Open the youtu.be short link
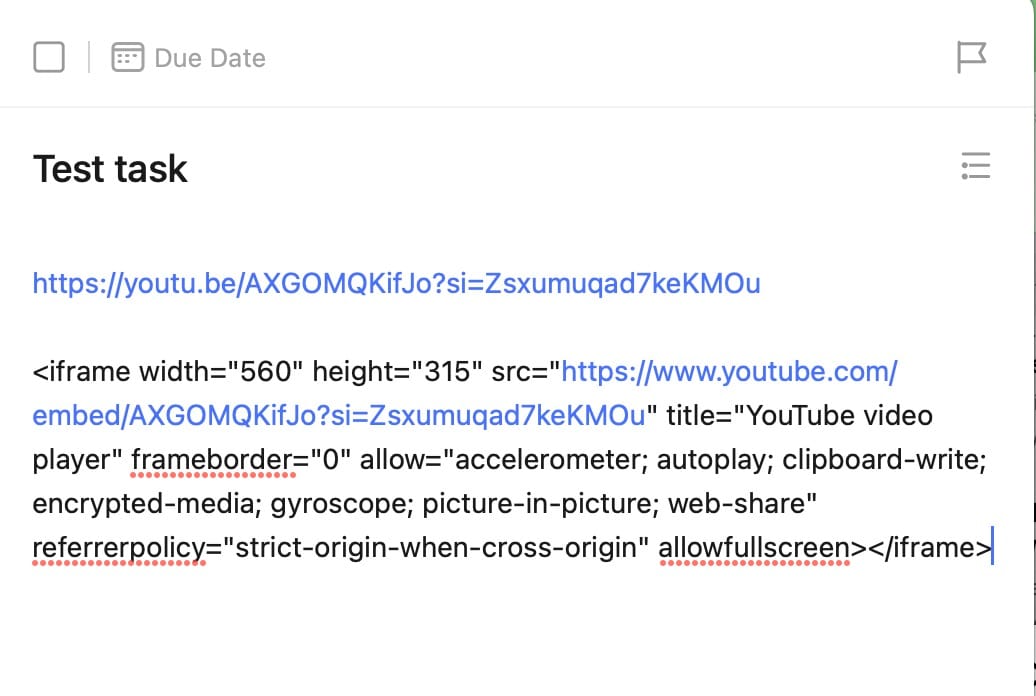Viewport: 1036px width, 696px height. 396,284
